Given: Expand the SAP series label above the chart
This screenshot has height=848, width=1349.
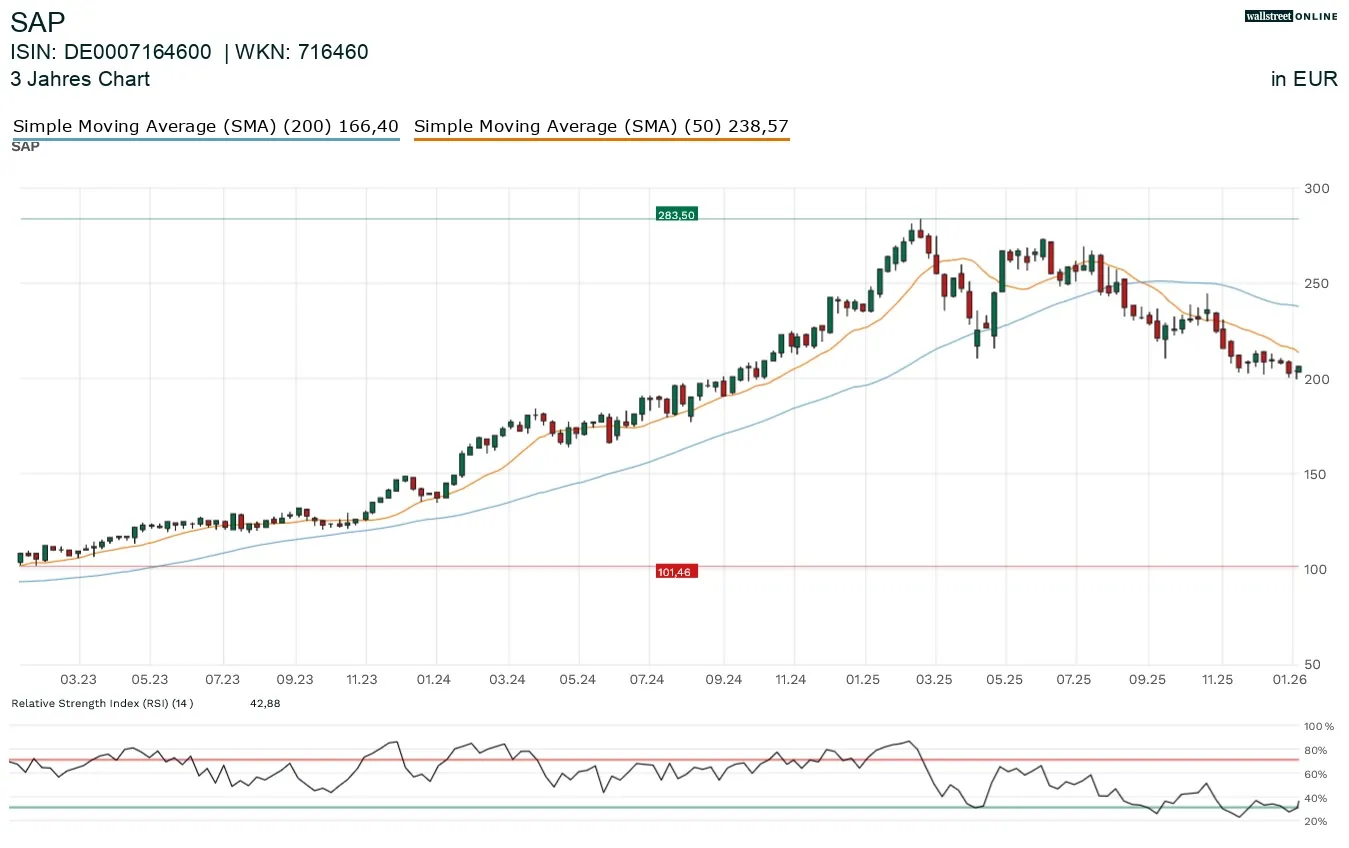Looking at the screenshot, I should coord(24,146).
